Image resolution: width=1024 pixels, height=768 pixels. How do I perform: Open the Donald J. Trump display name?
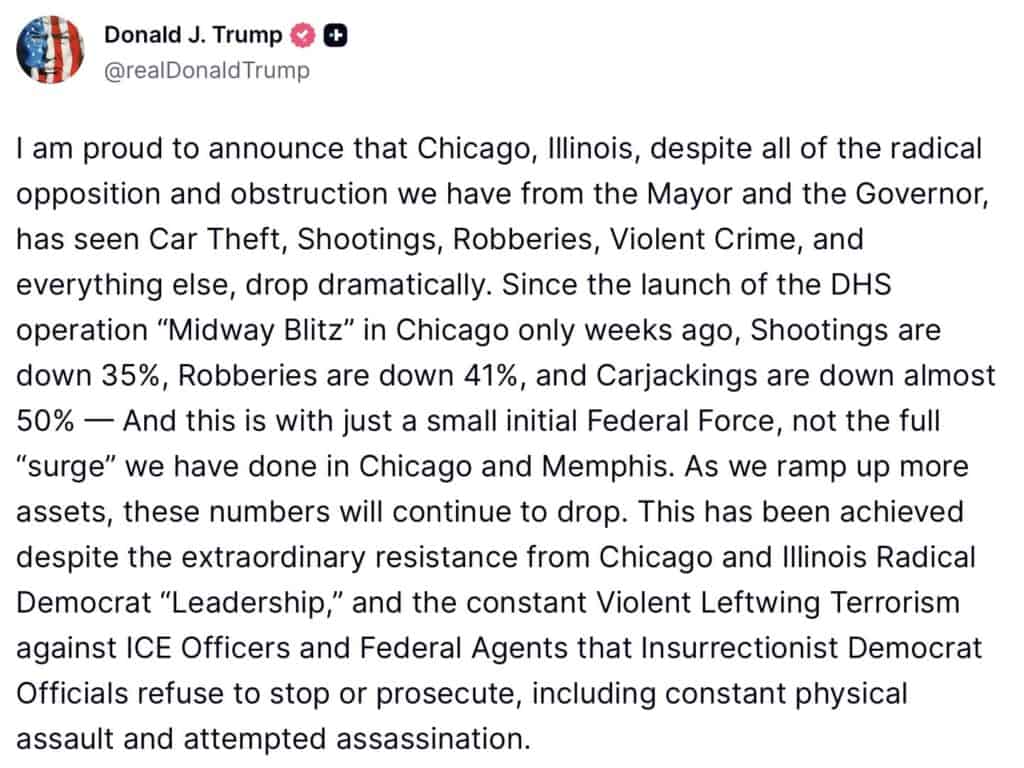(x=194, y=36)
